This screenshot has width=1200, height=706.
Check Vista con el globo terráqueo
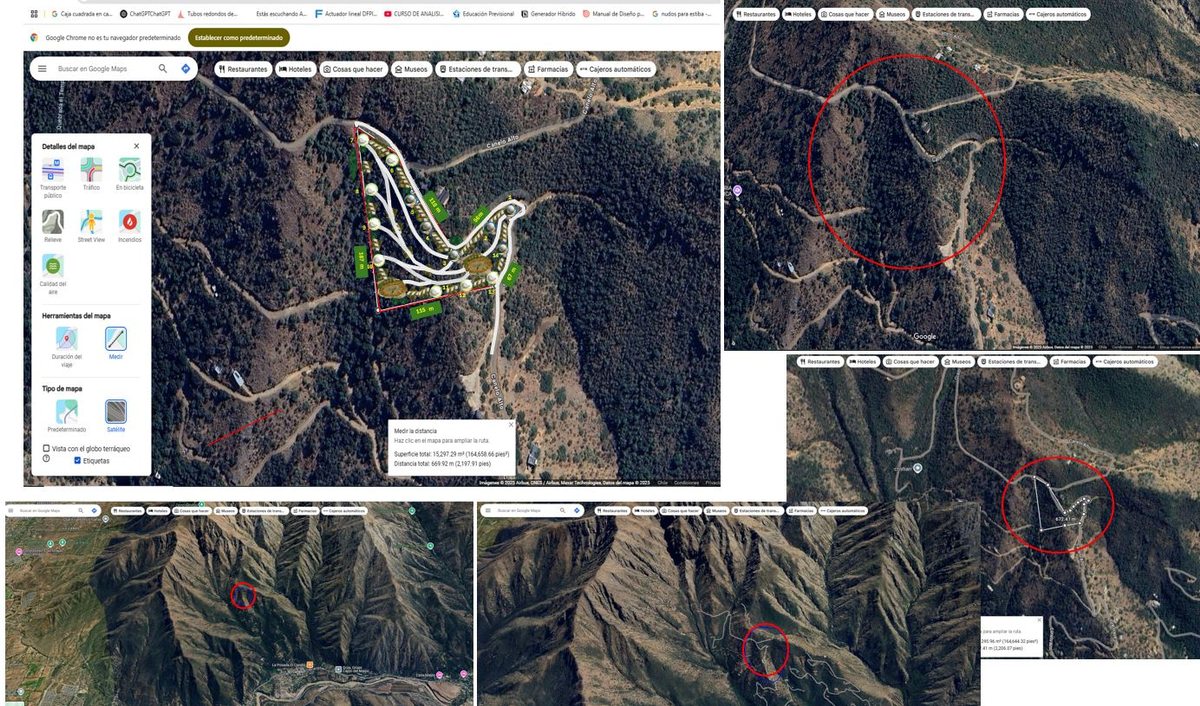click(x=46, y=448)
